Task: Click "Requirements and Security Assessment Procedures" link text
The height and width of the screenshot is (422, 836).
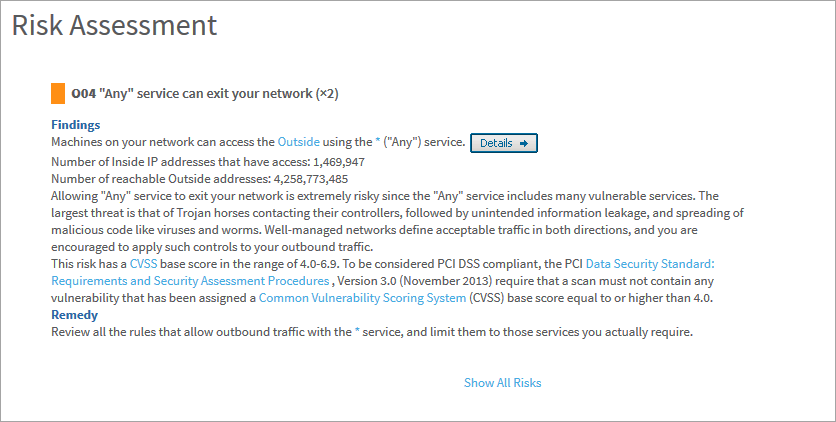Action: coord(190,282)
